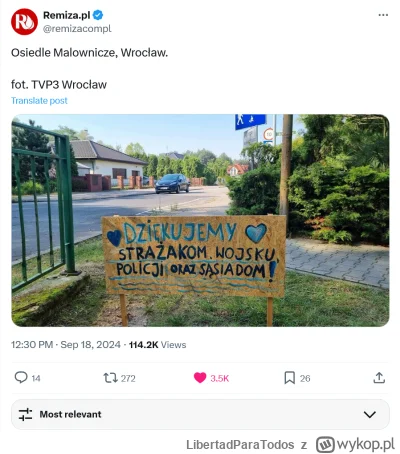400x454 pixels.
Task: Open the thank-you sign photo
Action: 200,220
